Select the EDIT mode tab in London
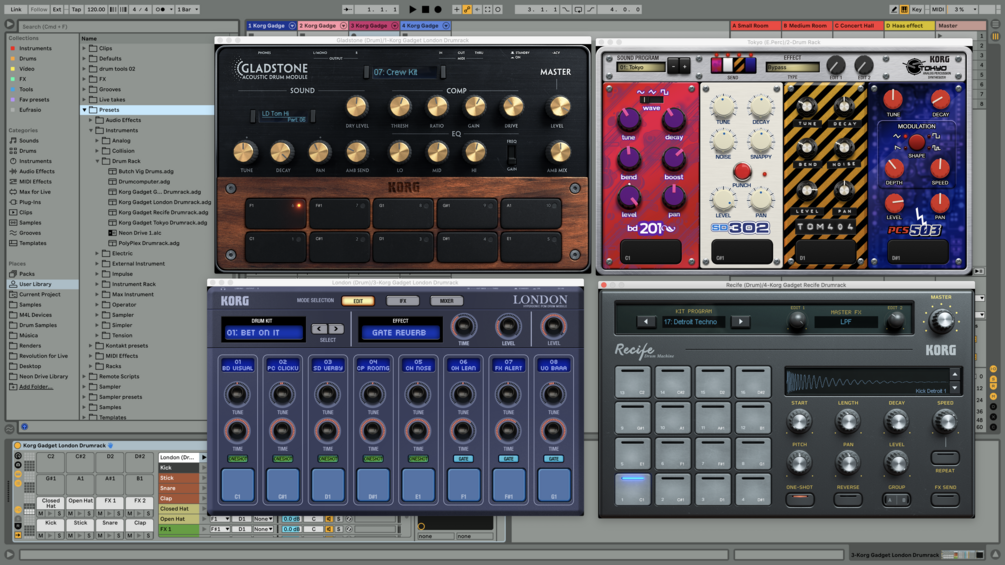Screen dimensions: 1005x565 (x=358, y=300)
